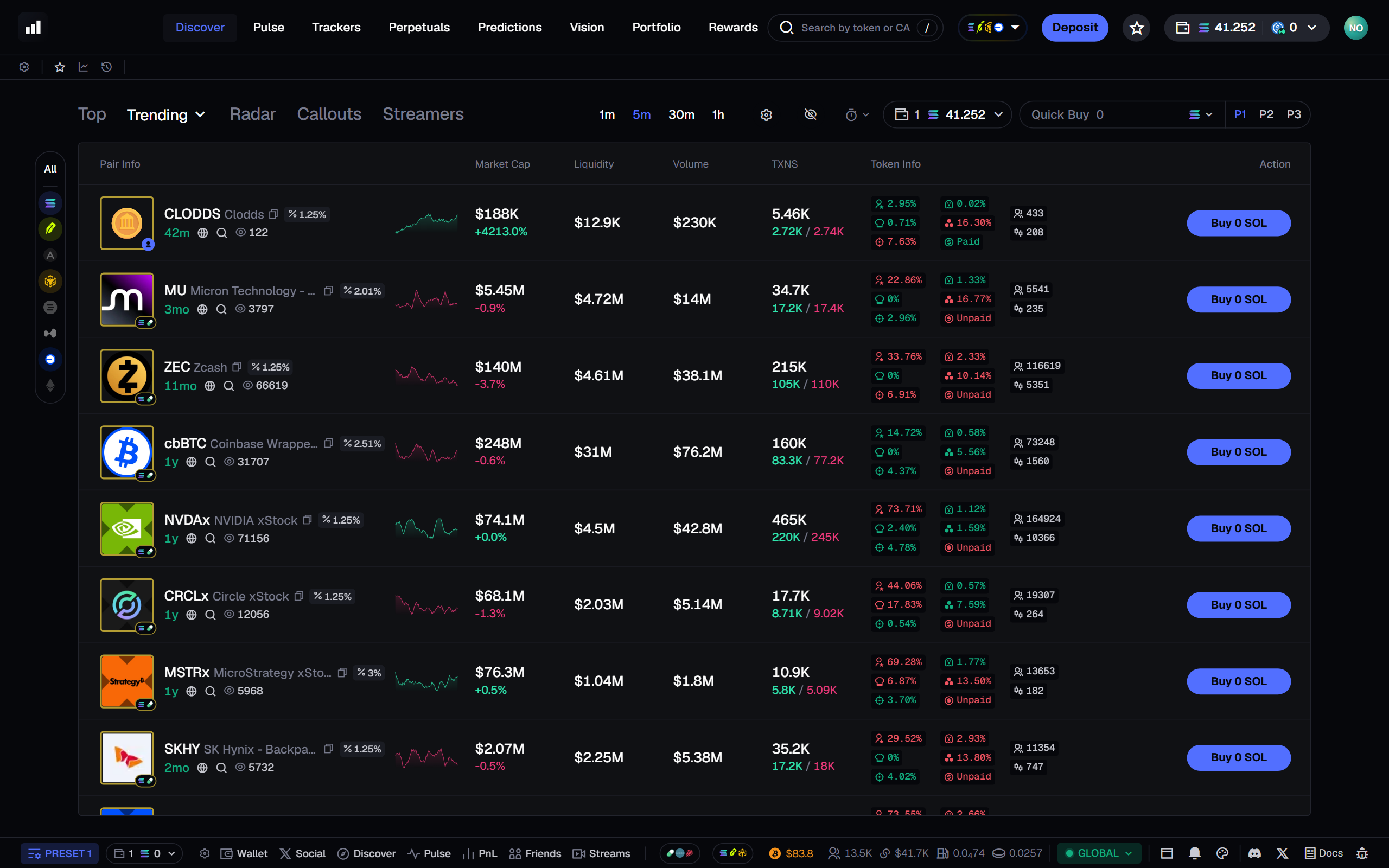Search the ZEC token with magnifier icon
Screen dimensions: 1389x868
pos(228,386)
